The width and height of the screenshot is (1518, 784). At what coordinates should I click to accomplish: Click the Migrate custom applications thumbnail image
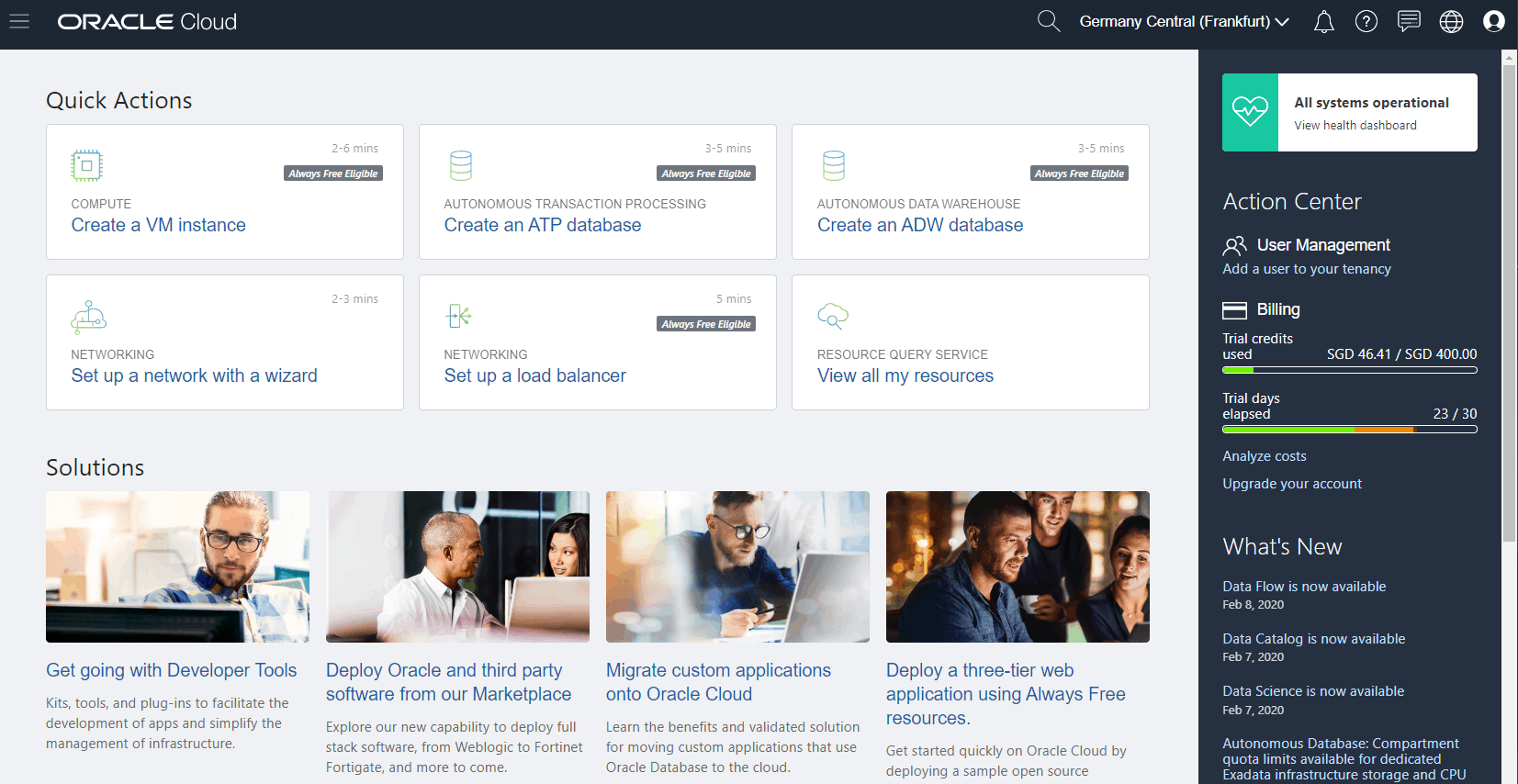click(737, 566)
